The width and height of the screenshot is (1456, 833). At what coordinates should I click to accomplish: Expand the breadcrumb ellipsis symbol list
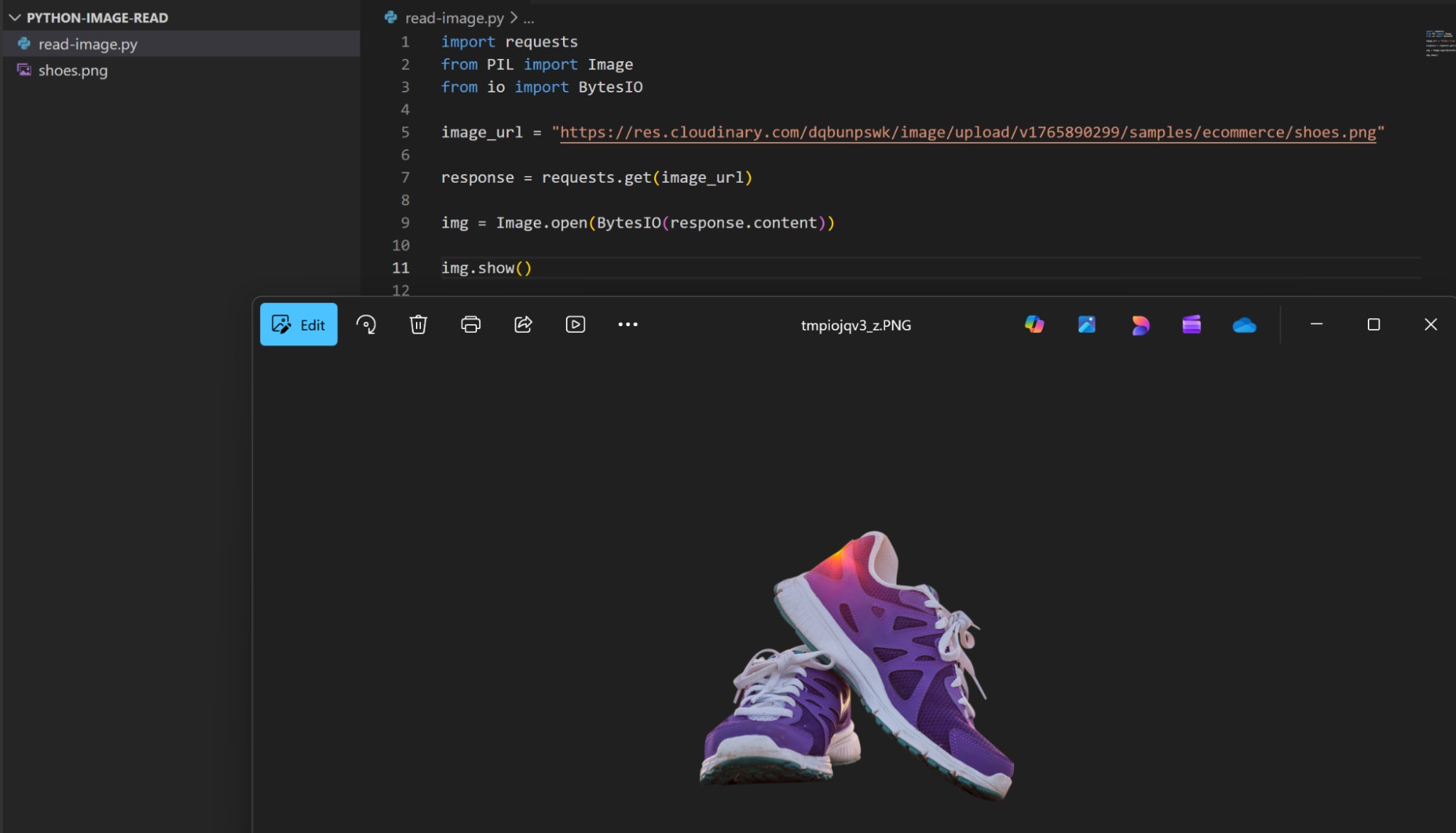coord(529,18)
